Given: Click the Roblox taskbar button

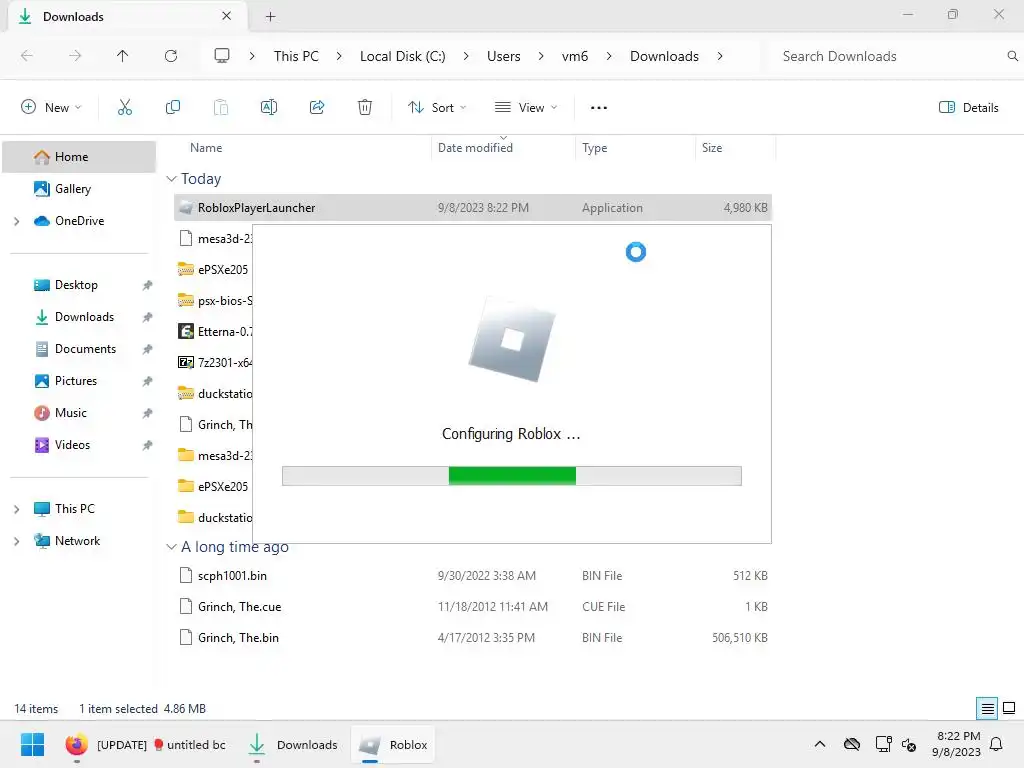Looking at the screenshot, I should coord(392,744).
